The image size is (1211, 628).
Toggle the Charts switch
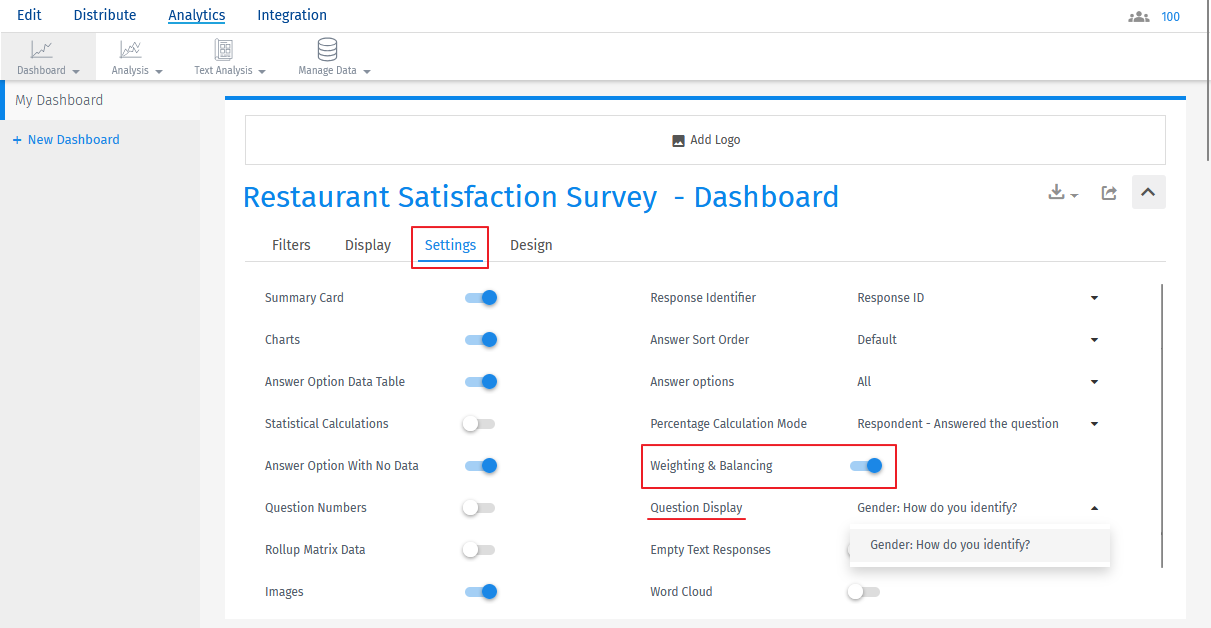coord(481,340)
